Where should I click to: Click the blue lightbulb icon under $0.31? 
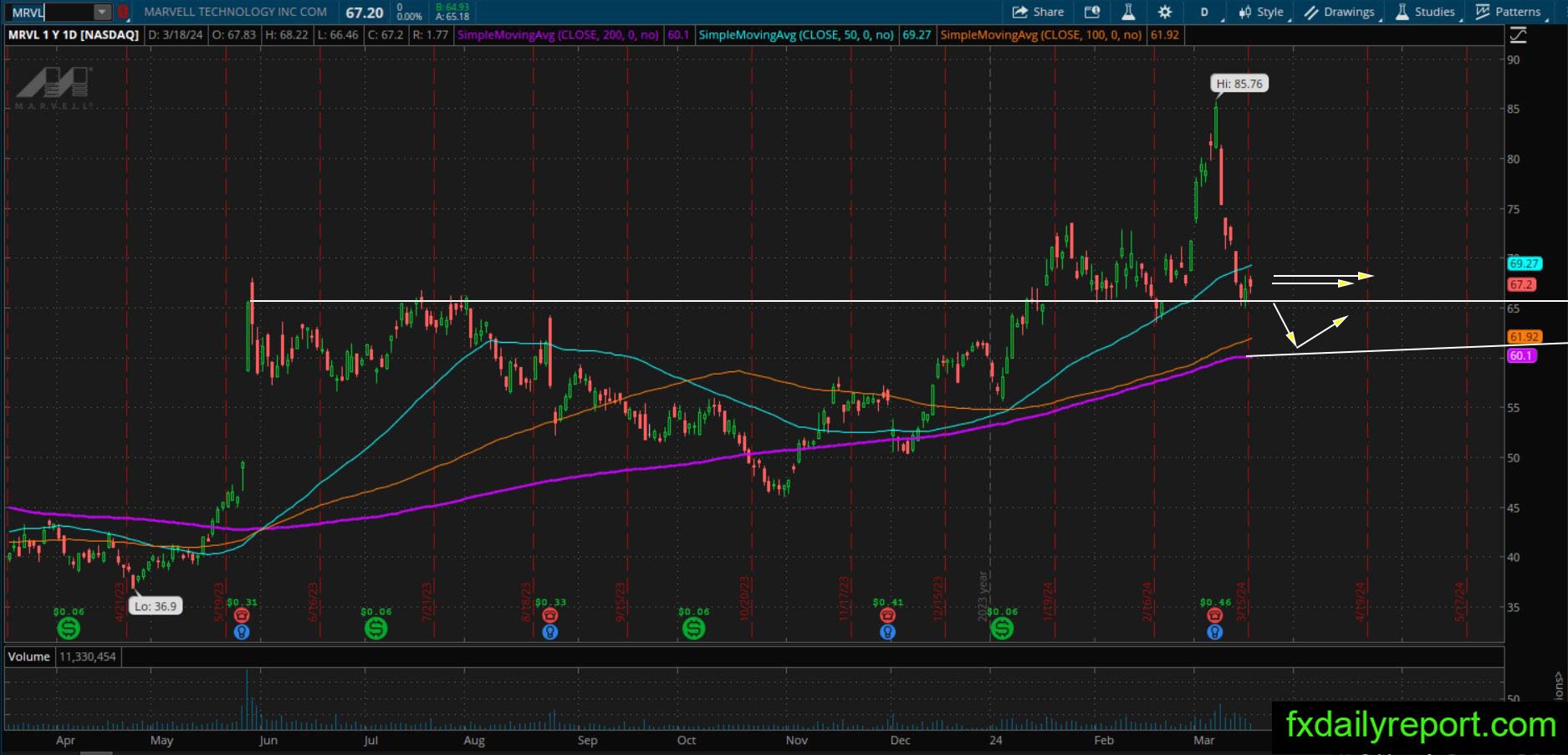click(x=242, y=632)
